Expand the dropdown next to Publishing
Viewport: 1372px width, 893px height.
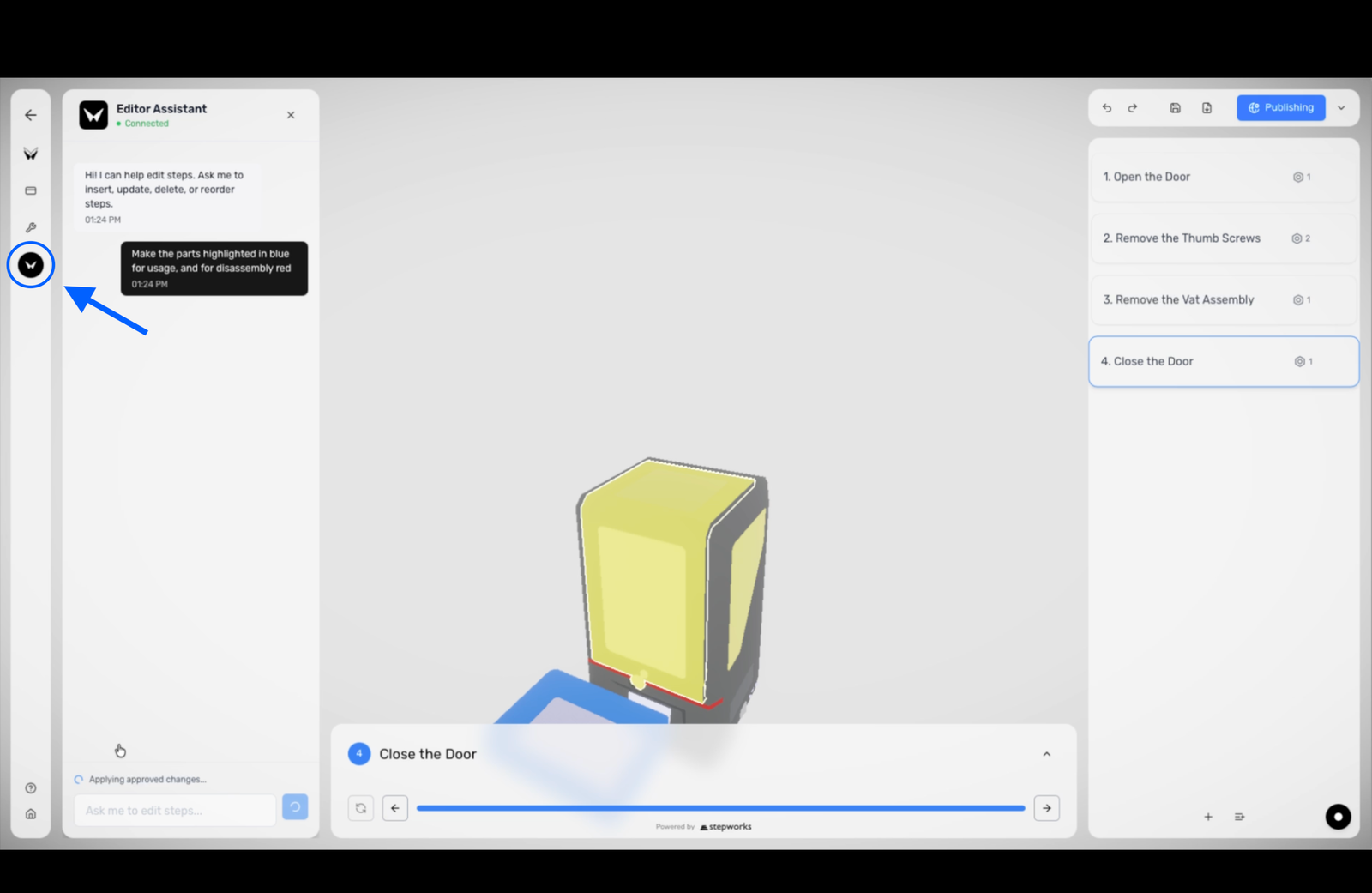pos(1341,108)
